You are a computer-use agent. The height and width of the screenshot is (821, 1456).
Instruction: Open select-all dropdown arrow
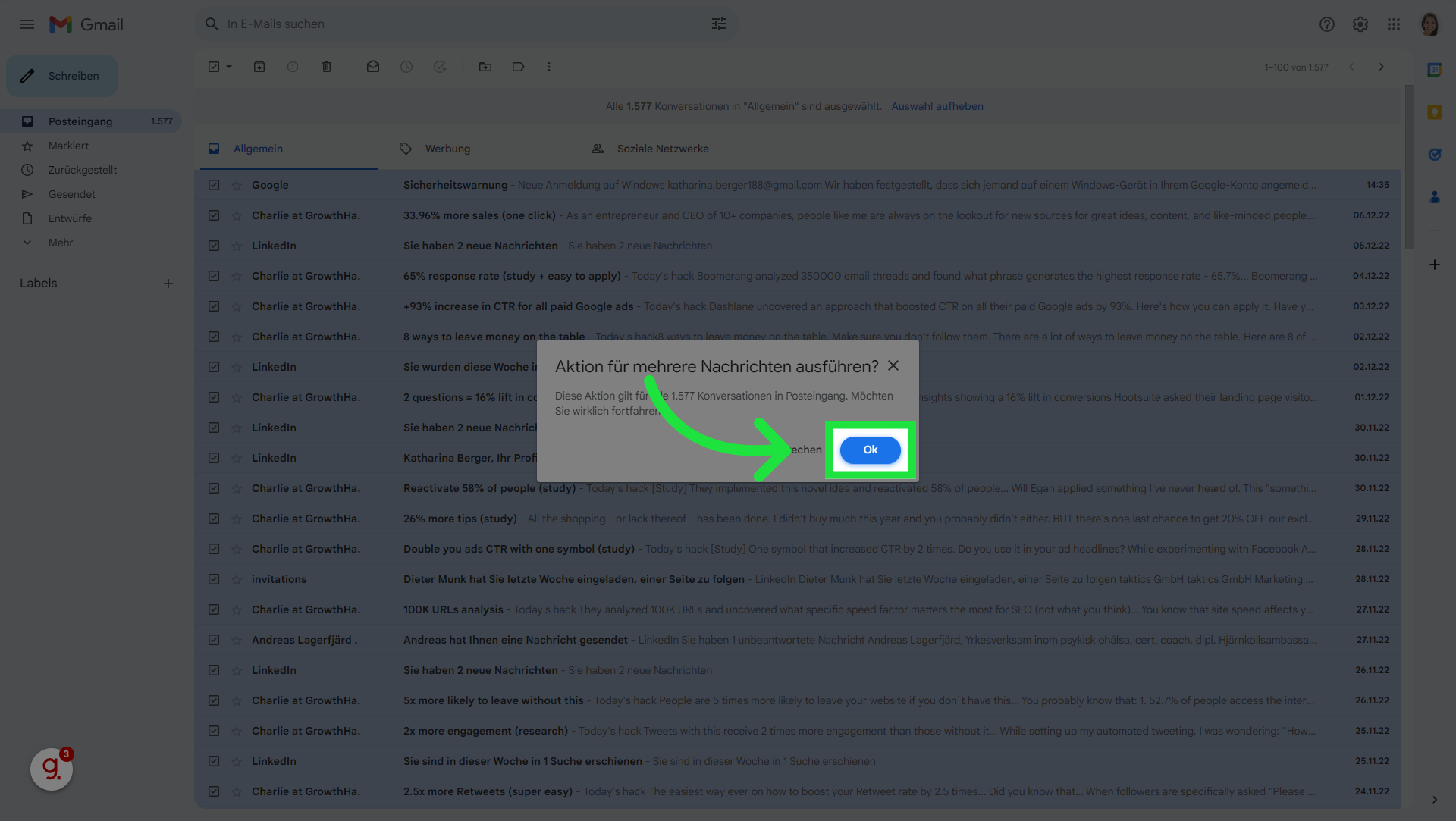[x=229, y=67]
